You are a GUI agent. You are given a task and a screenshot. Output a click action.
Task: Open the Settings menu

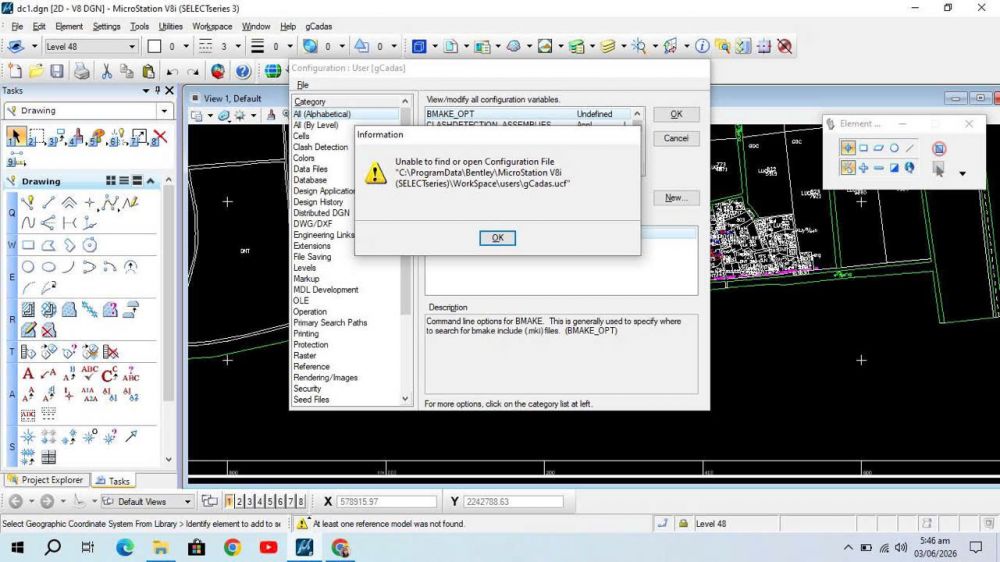106,26
